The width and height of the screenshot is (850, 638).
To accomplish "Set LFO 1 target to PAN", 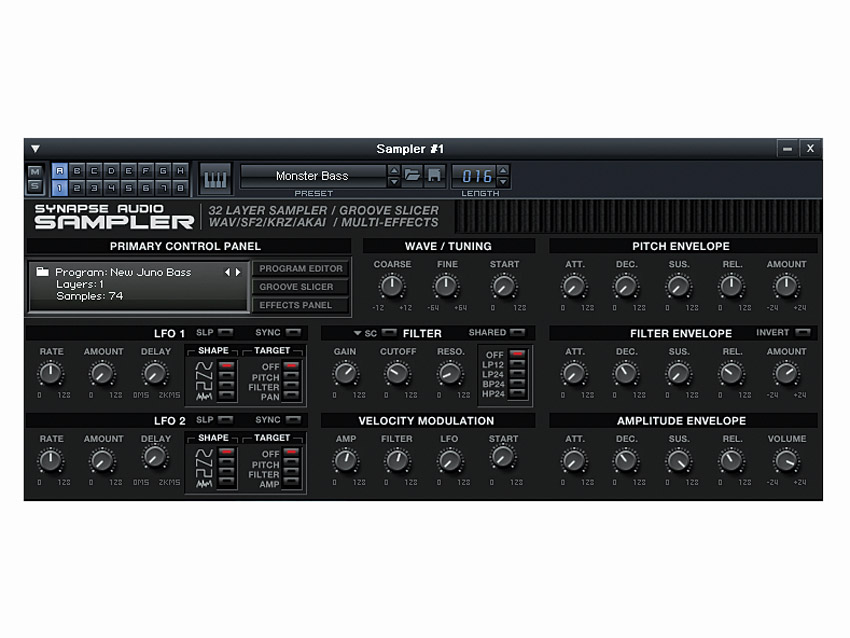I will [292, 396].
